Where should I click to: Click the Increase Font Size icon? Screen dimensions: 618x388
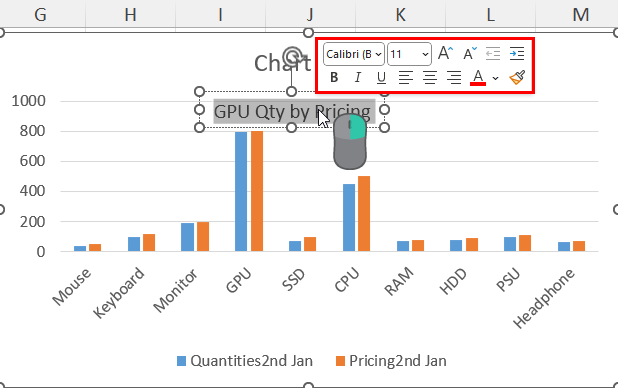click(x=445, y=53)
